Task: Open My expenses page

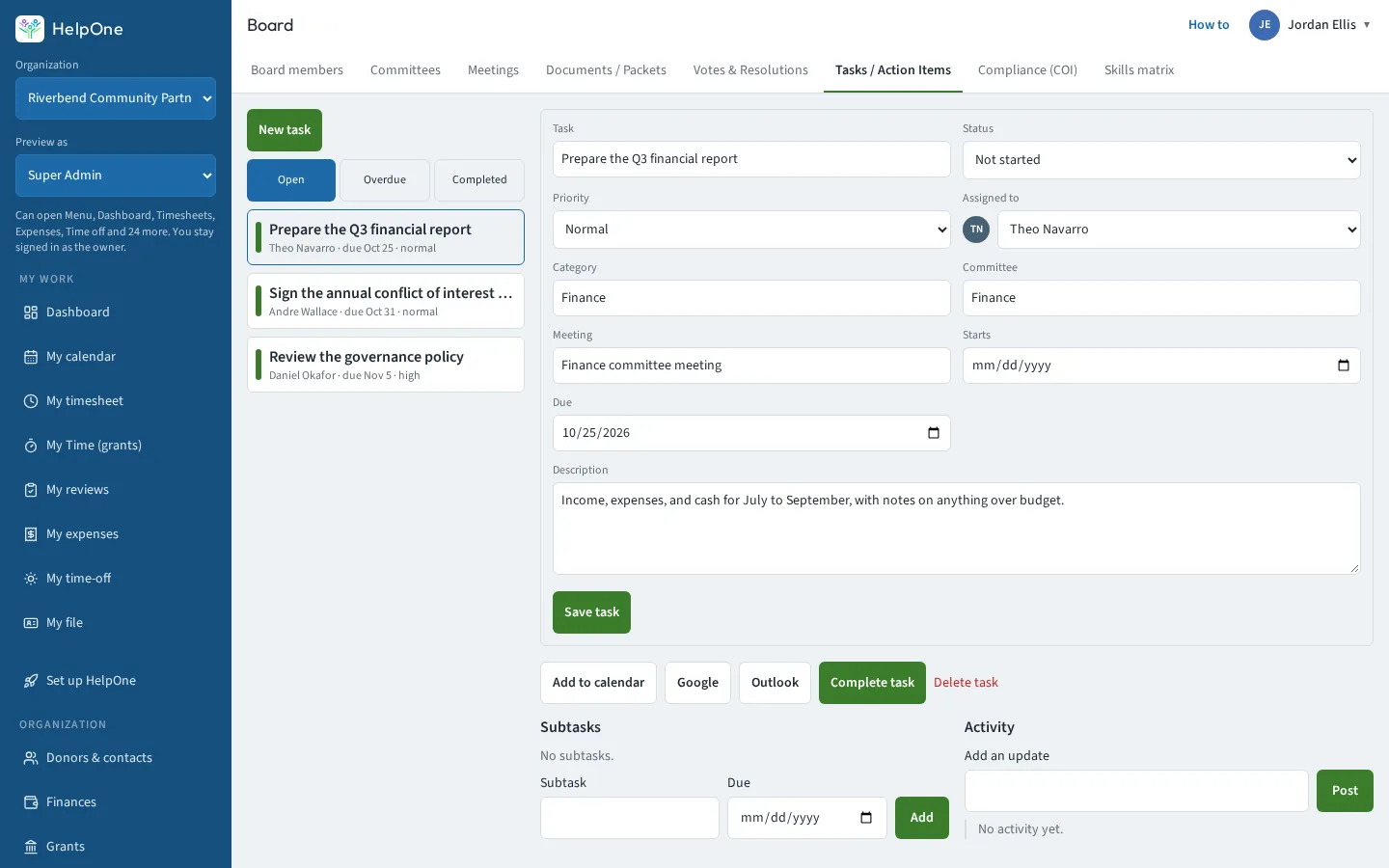Action: tap(116, 534)
